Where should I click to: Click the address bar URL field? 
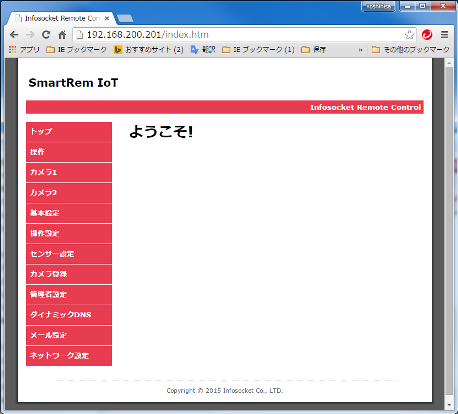coord(240,35)
